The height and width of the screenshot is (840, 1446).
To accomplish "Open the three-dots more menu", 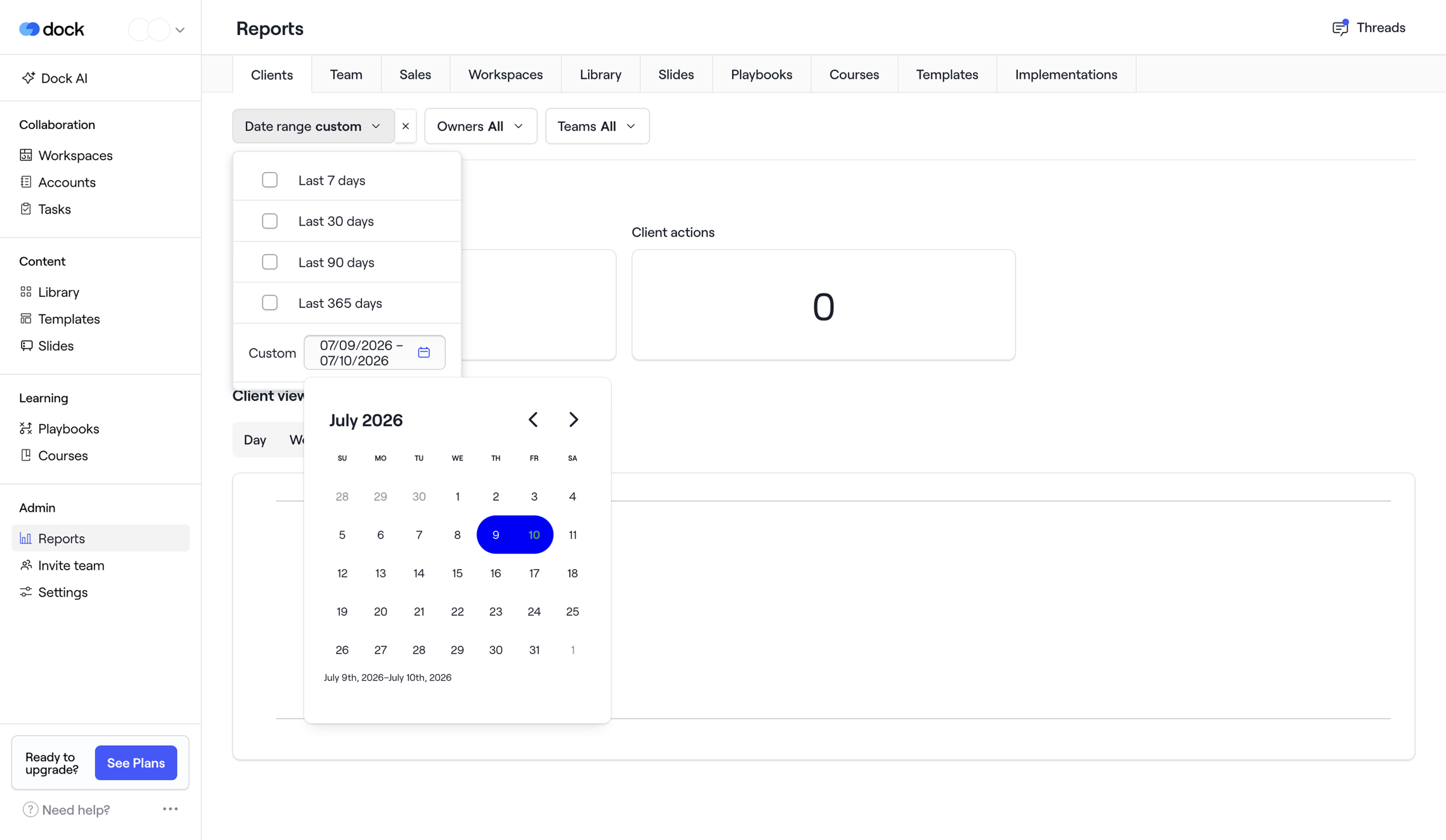I will [171, 809].
